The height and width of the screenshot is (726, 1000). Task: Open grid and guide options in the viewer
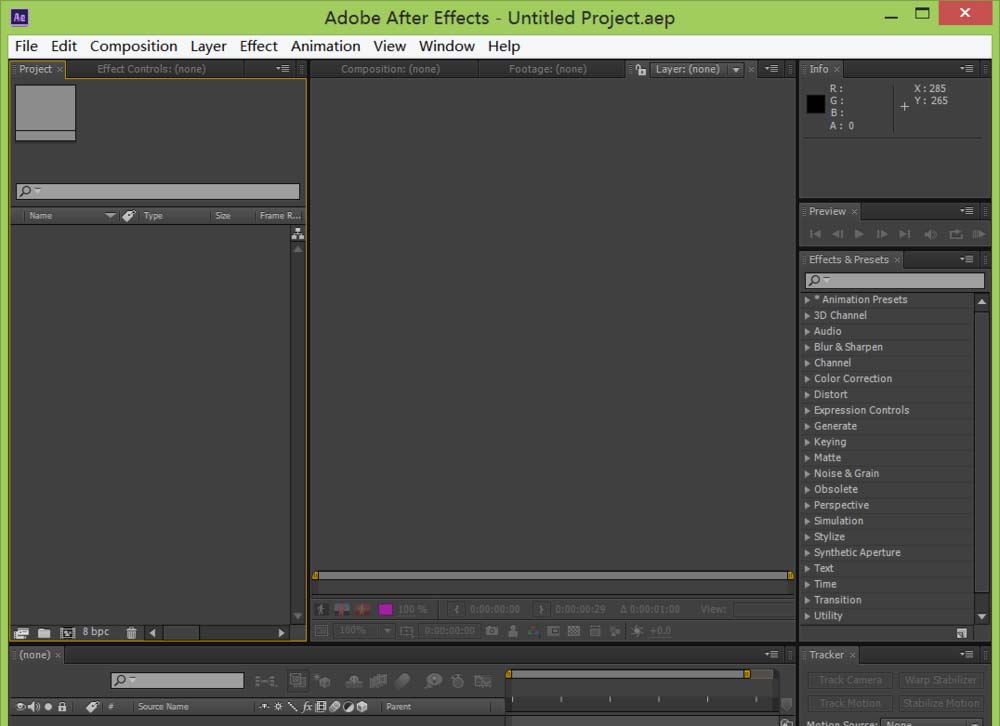click(x=406, y=631)
